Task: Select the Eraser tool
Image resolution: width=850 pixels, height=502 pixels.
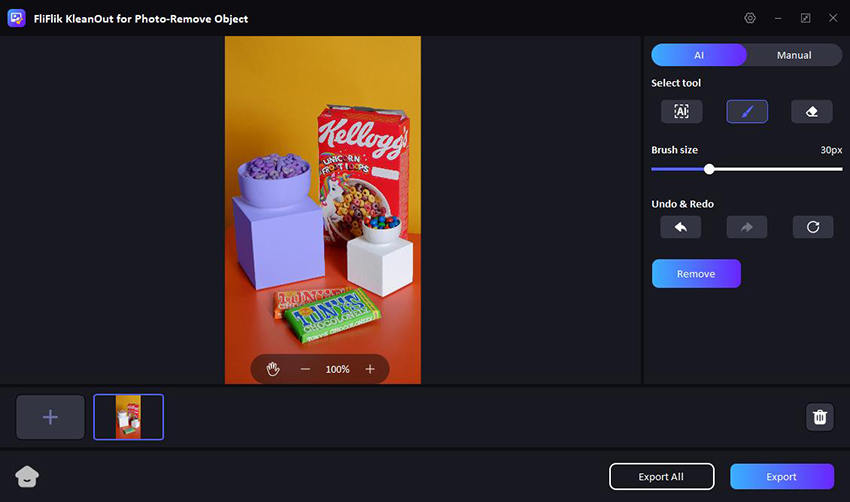Action: (x=812, y=112)
